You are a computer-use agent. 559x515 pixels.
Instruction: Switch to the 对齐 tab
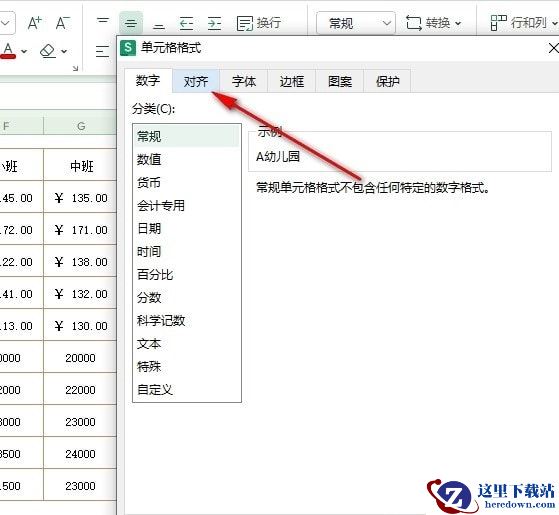196,81
